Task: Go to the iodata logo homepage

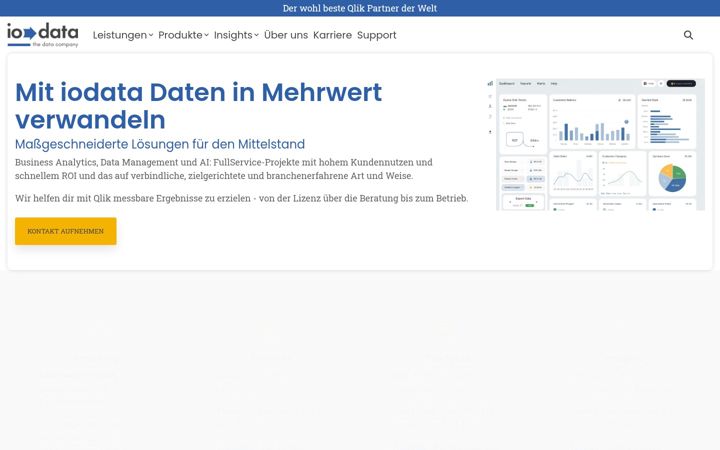Action: 43,35
